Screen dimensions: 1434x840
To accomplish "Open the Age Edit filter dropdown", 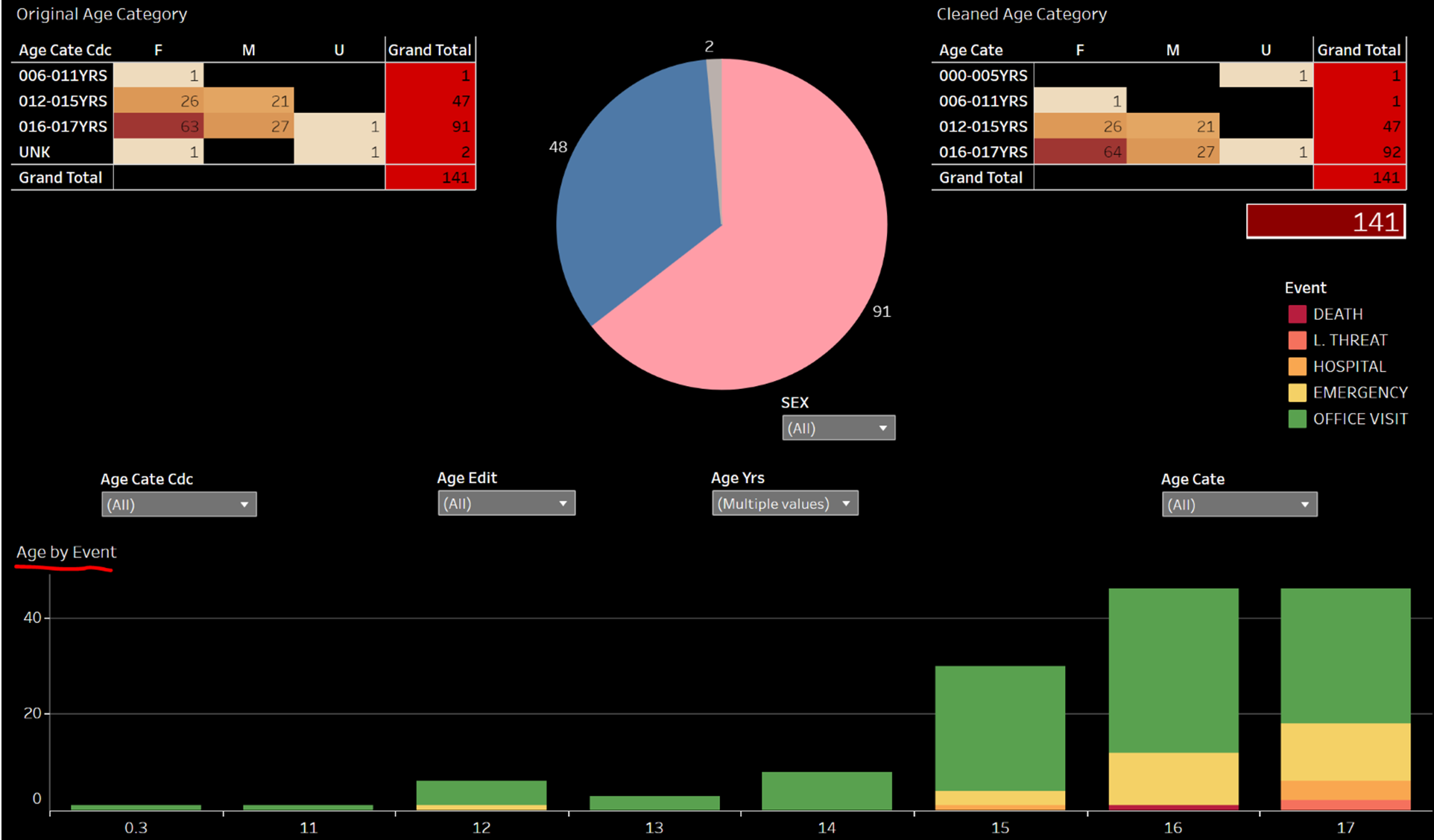I will pos(506,504).
